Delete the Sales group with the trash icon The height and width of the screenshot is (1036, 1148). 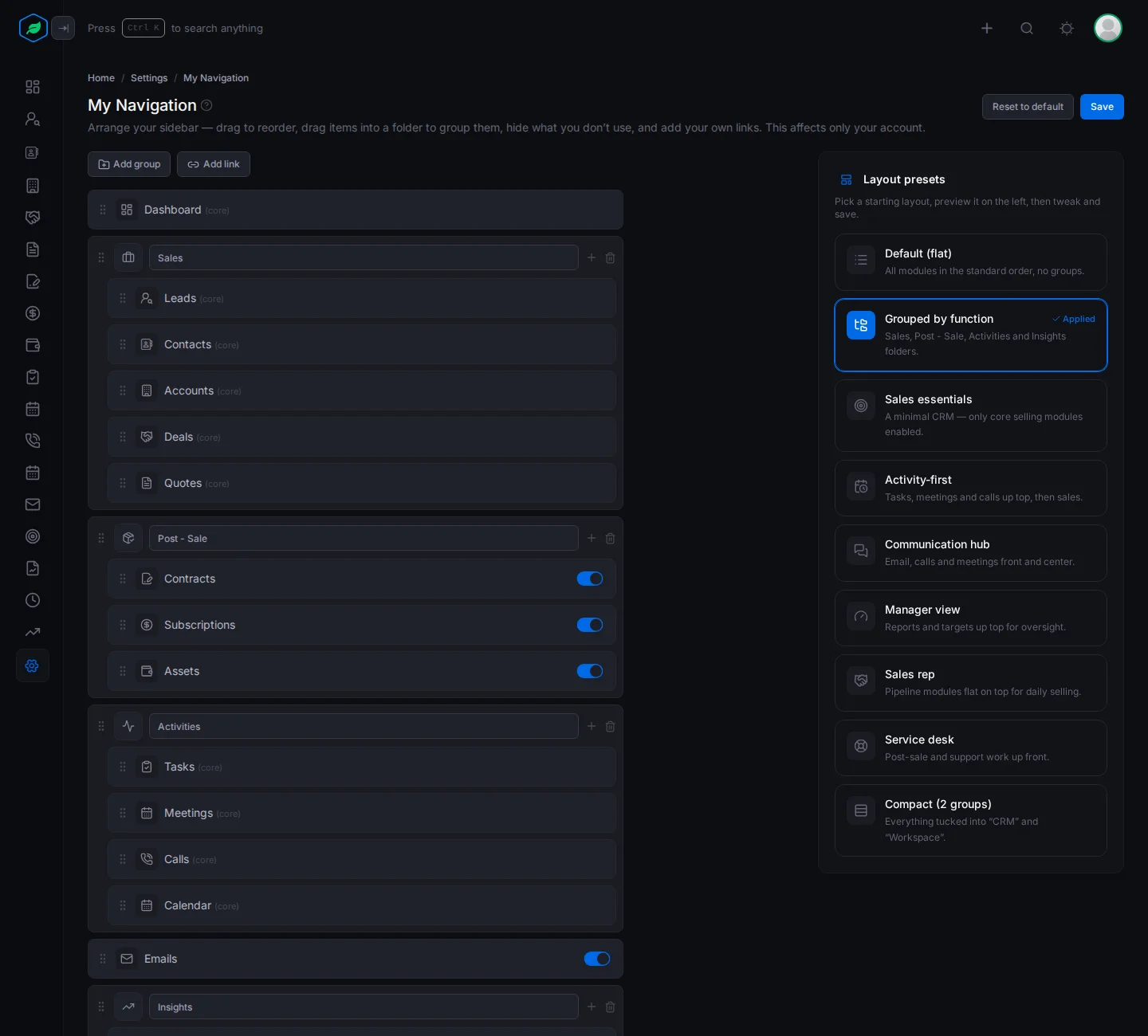pos(610,257)
